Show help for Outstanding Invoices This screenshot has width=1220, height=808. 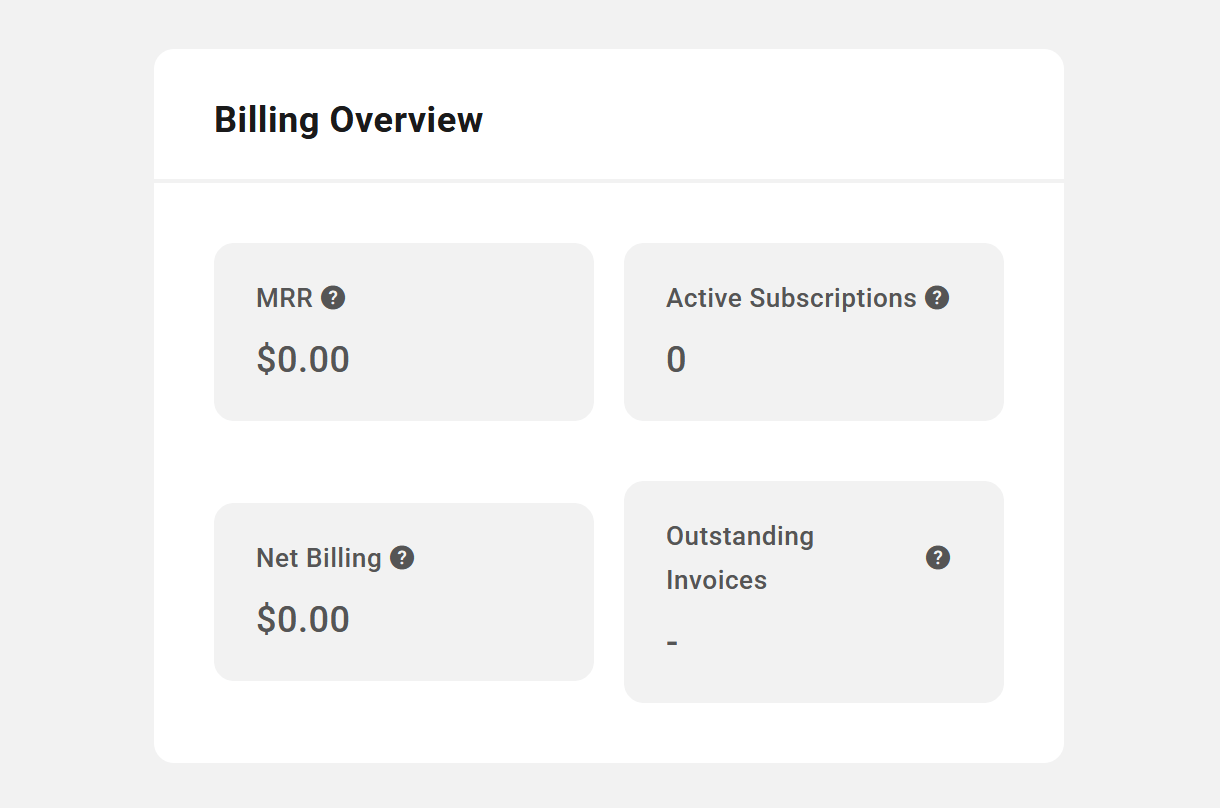pos(938,558)
